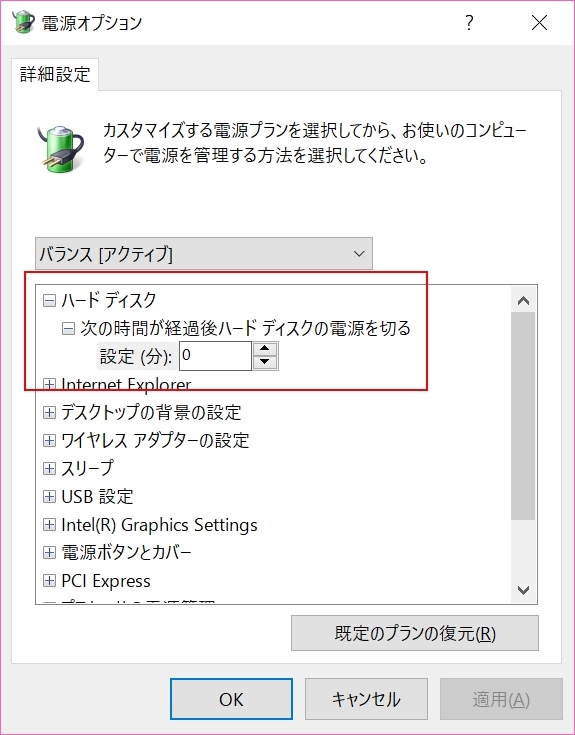Collapse the ハード ディスク tree node
The height and width of the screenshot is (735, 575).
click(x=49, y=300)
